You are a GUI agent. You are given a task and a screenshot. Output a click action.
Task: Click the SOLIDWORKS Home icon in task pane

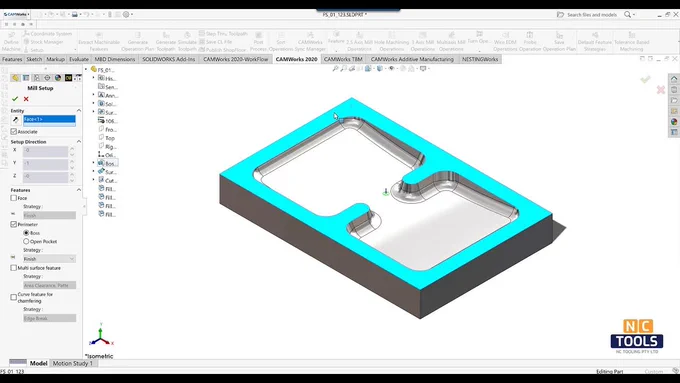(674, 79)
